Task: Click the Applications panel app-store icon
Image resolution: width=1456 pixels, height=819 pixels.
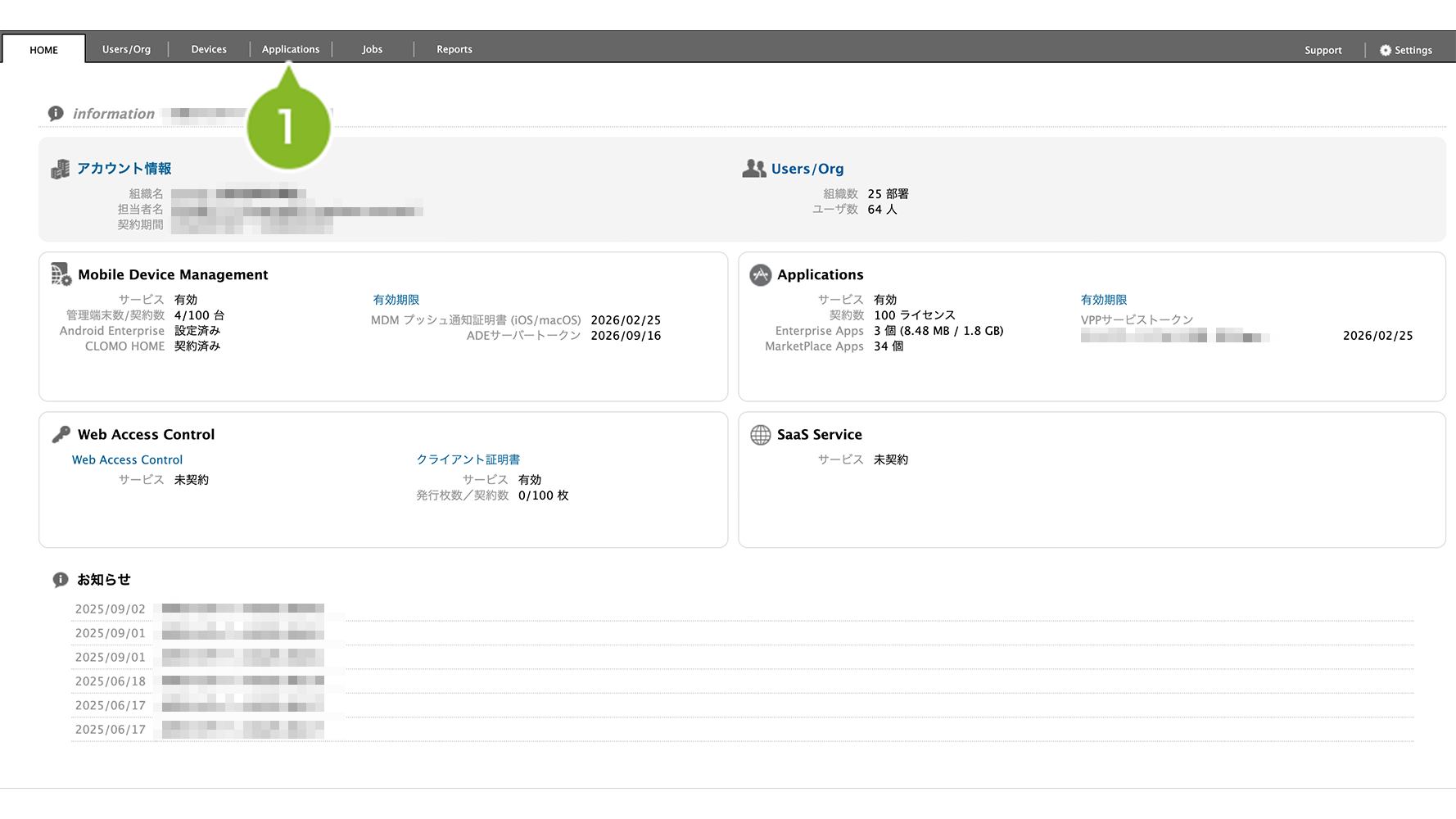Action: coord(760,275)
